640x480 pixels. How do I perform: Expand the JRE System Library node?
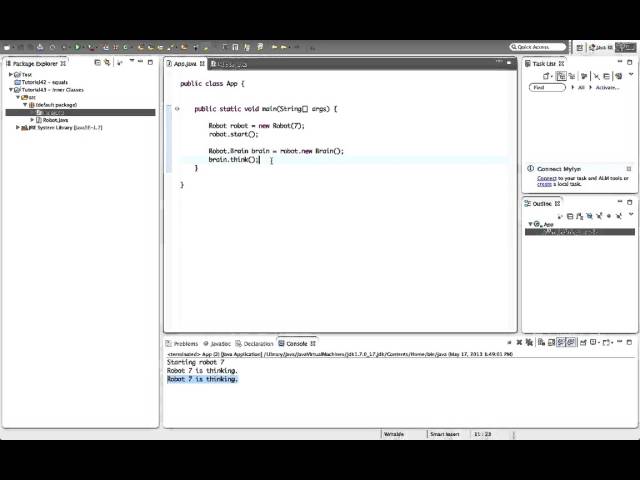pos(18,127)
